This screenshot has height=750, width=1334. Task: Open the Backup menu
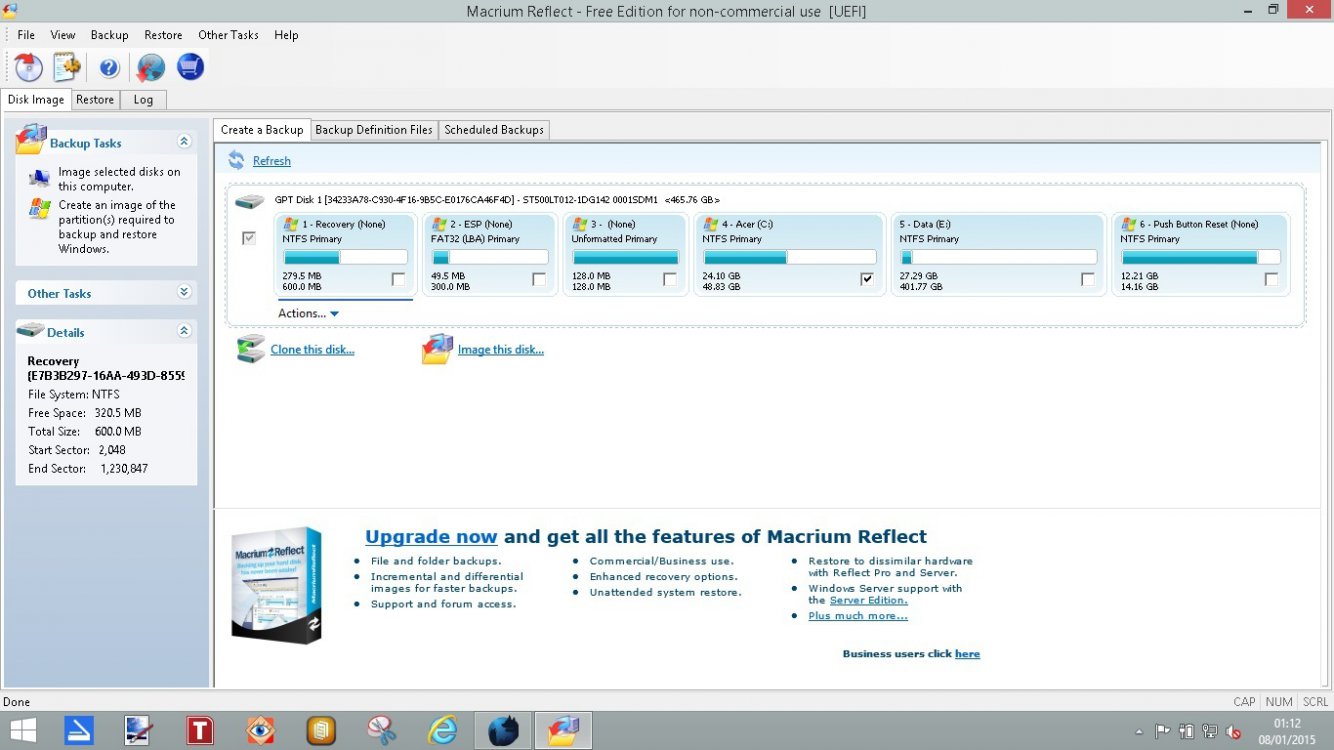click(x=109, y=35)
